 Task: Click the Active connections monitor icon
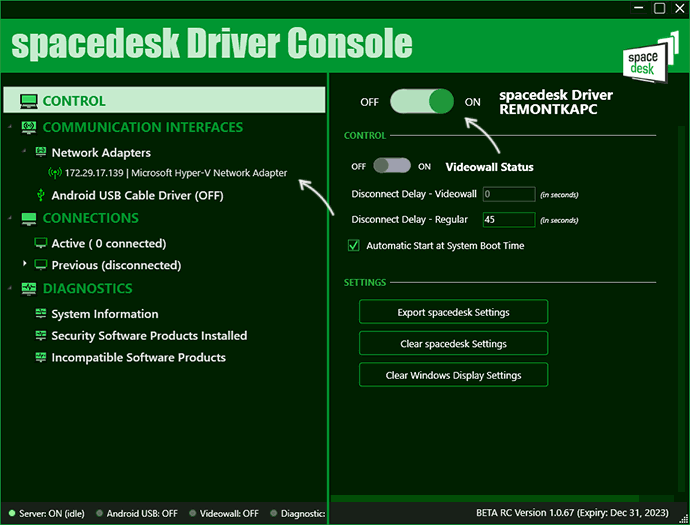coord(40,243)
